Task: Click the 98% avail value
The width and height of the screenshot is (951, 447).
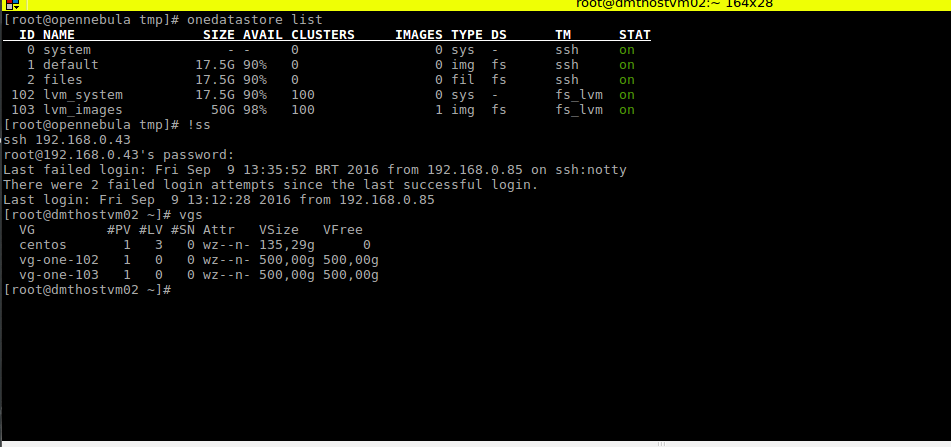Action: pyautogui.click(x=255, y=110)
